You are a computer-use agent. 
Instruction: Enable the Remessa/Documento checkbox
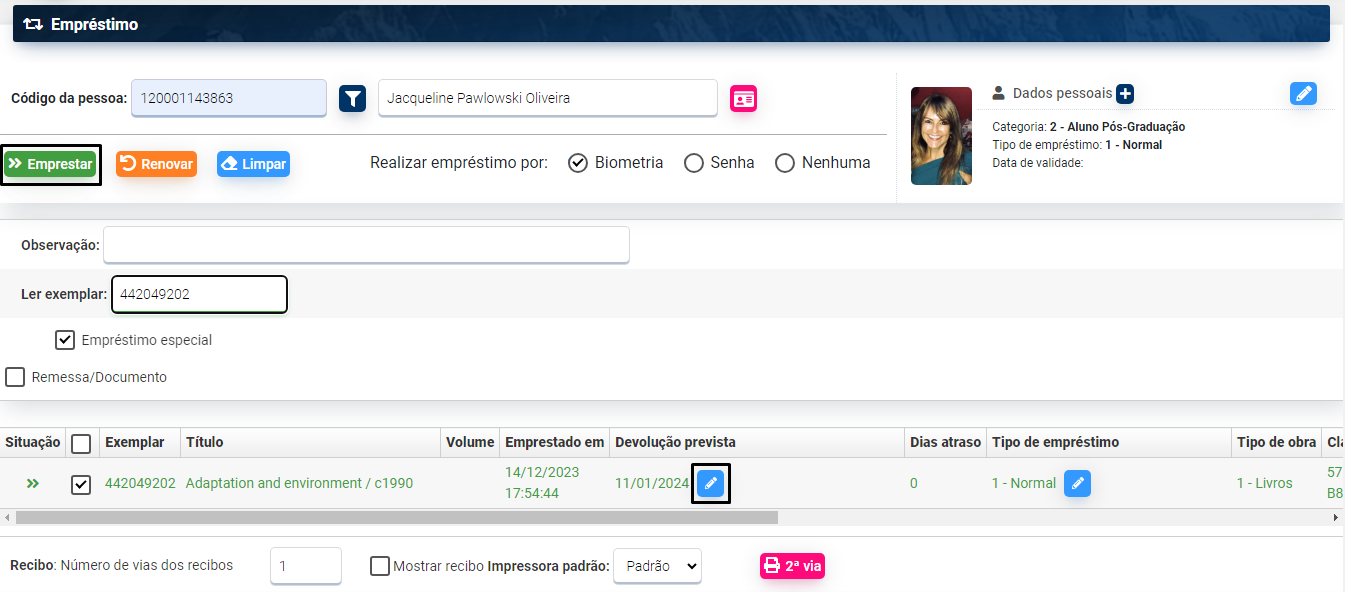coord(15,377)
